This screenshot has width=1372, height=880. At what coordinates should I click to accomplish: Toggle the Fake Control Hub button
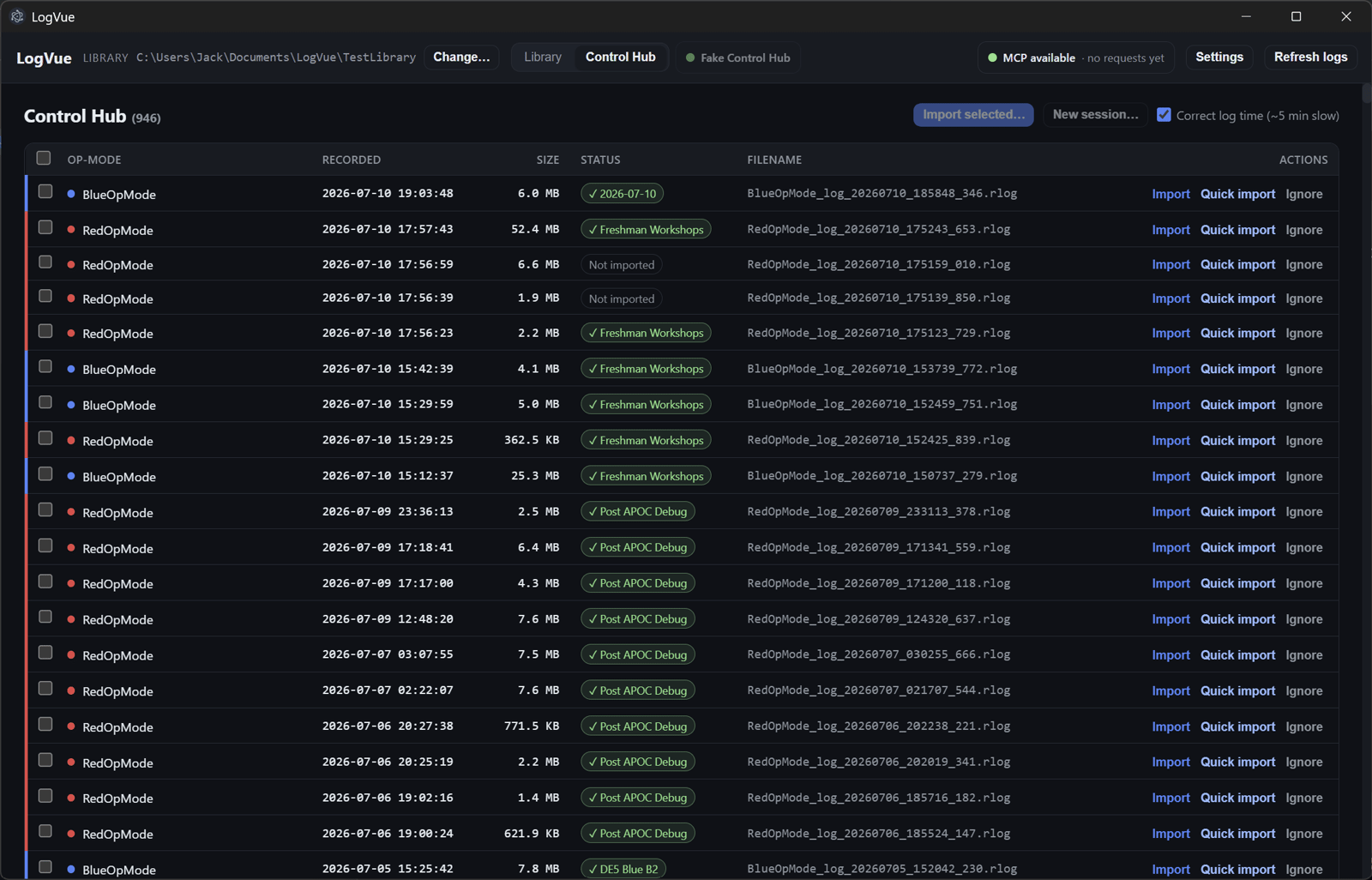[x=738, y=57]
